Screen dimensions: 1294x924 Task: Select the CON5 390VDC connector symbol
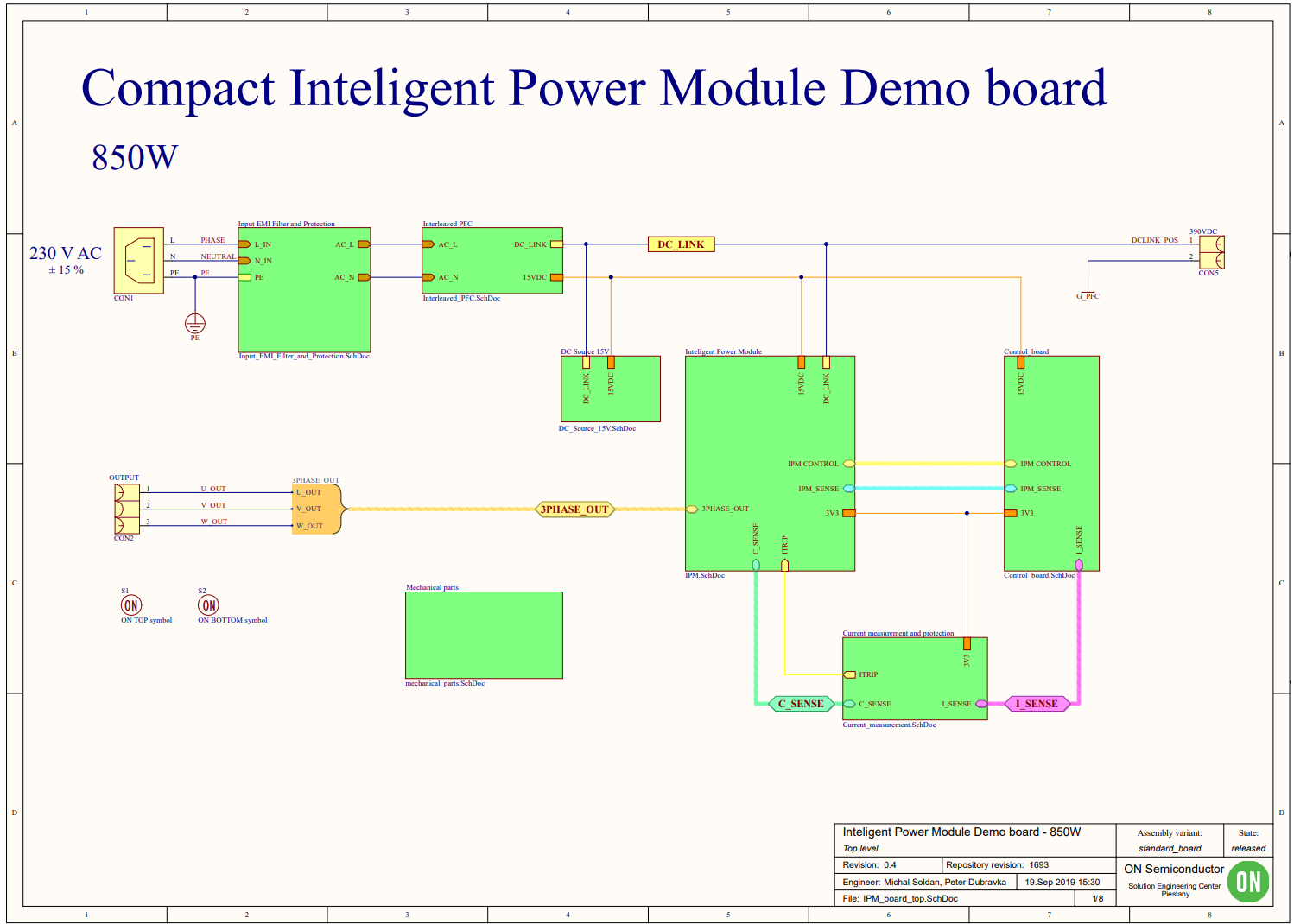click(x=1212, y=252)
